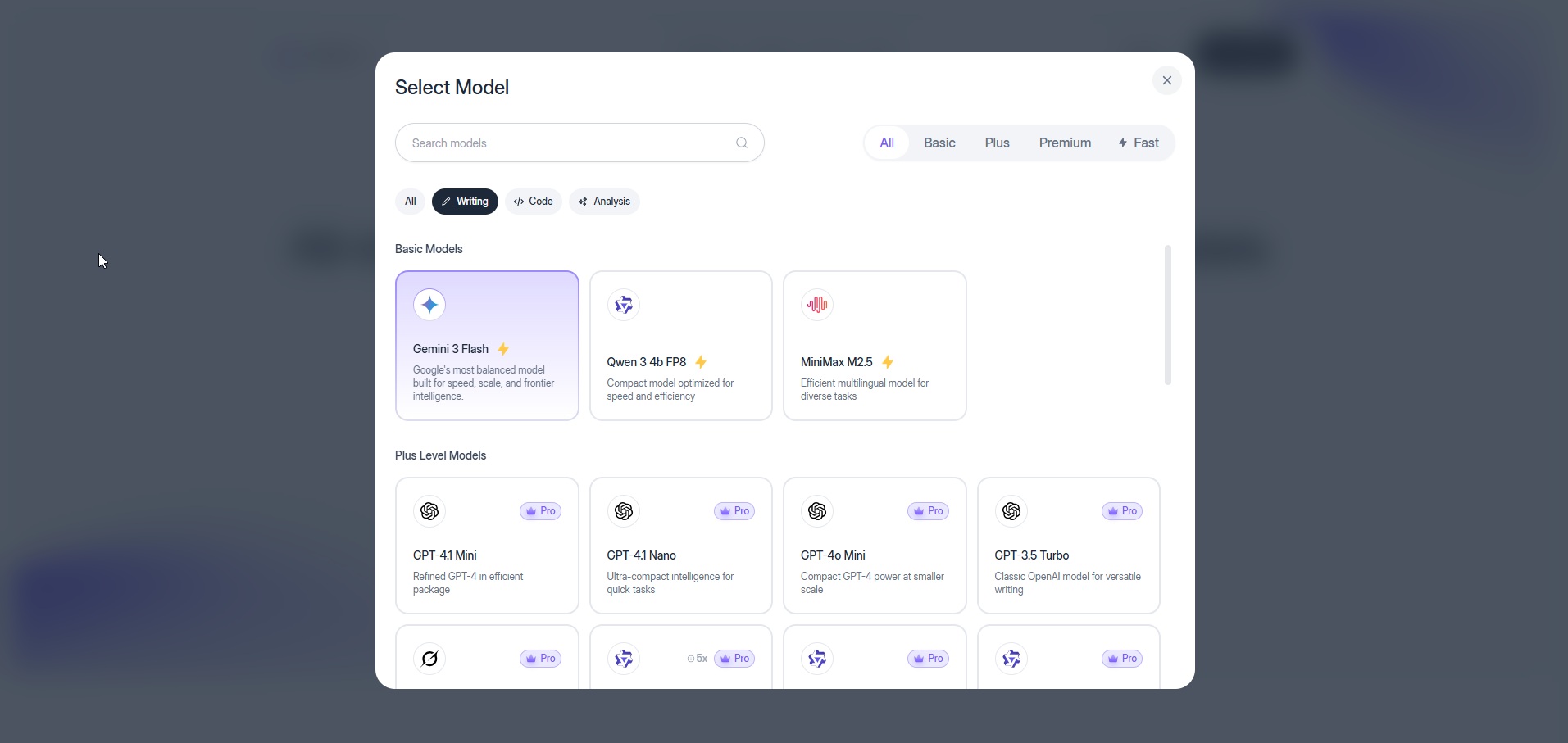Choose the GPT-4.1 Nano model card
Viewport: 1568px width, 743px height.
[x=681, y=546]
